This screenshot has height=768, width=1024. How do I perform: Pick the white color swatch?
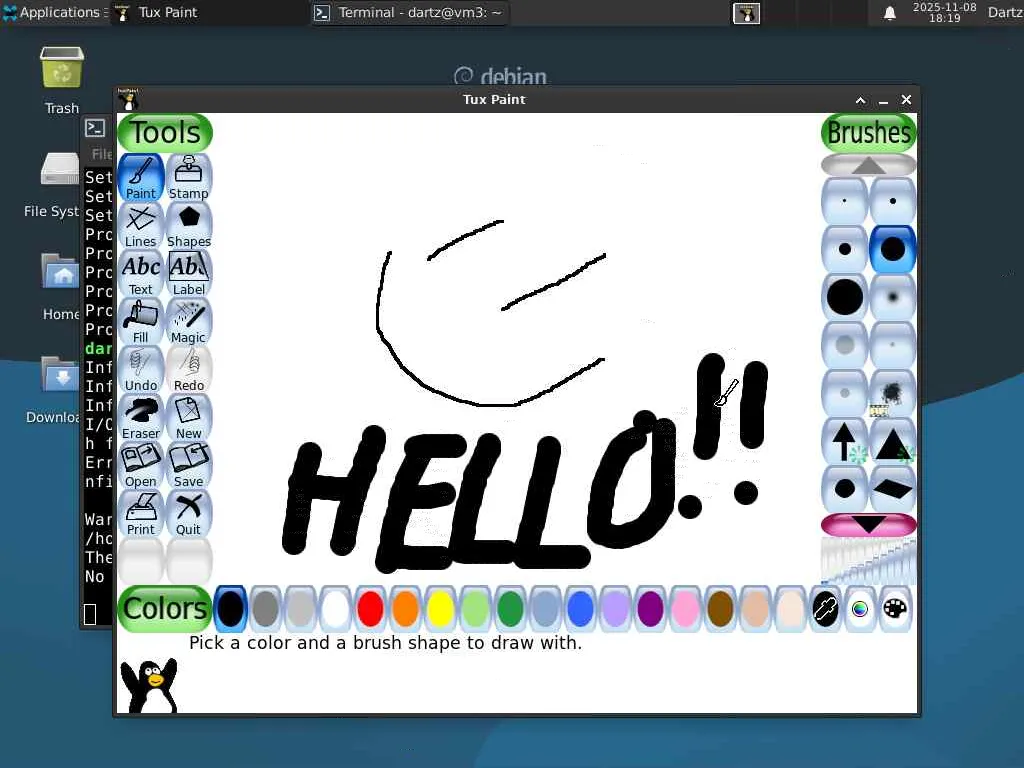tap(335, 609)
